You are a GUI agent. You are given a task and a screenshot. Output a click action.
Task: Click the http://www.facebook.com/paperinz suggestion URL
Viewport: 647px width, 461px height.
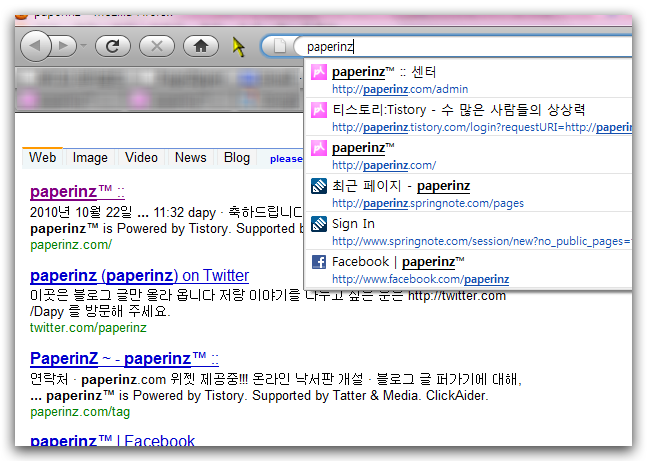420,279
